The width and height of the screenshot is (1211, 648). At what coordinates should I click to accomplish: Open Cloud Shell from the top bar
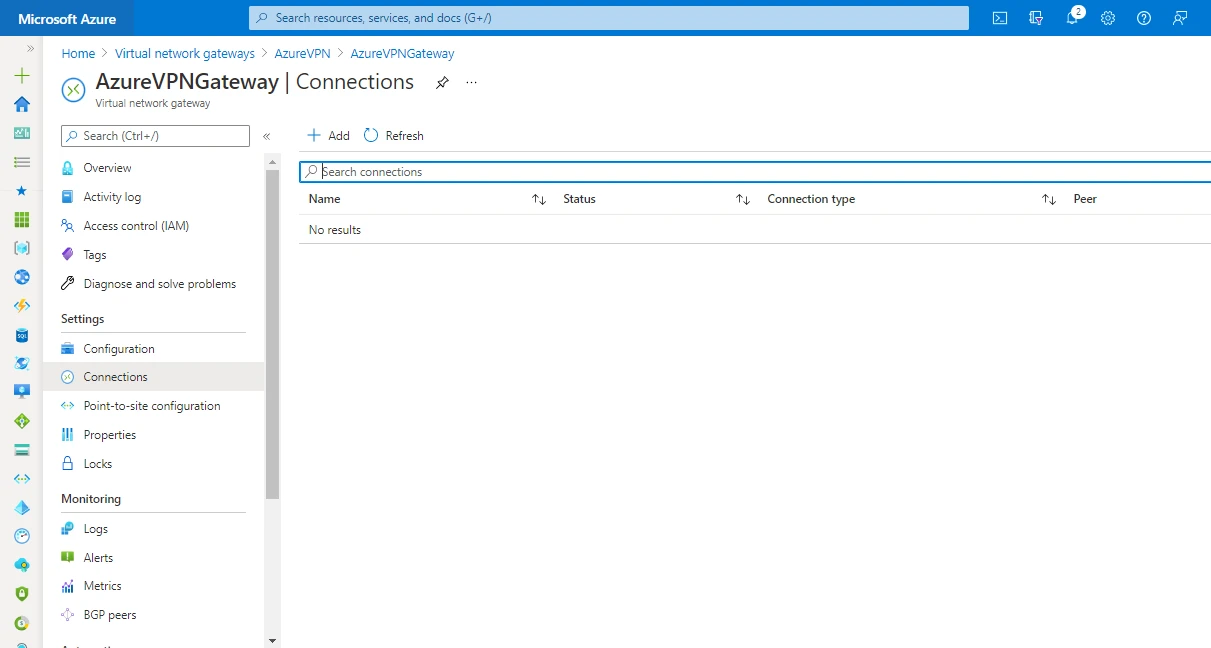pyautogui.click(x=999, y=17)
